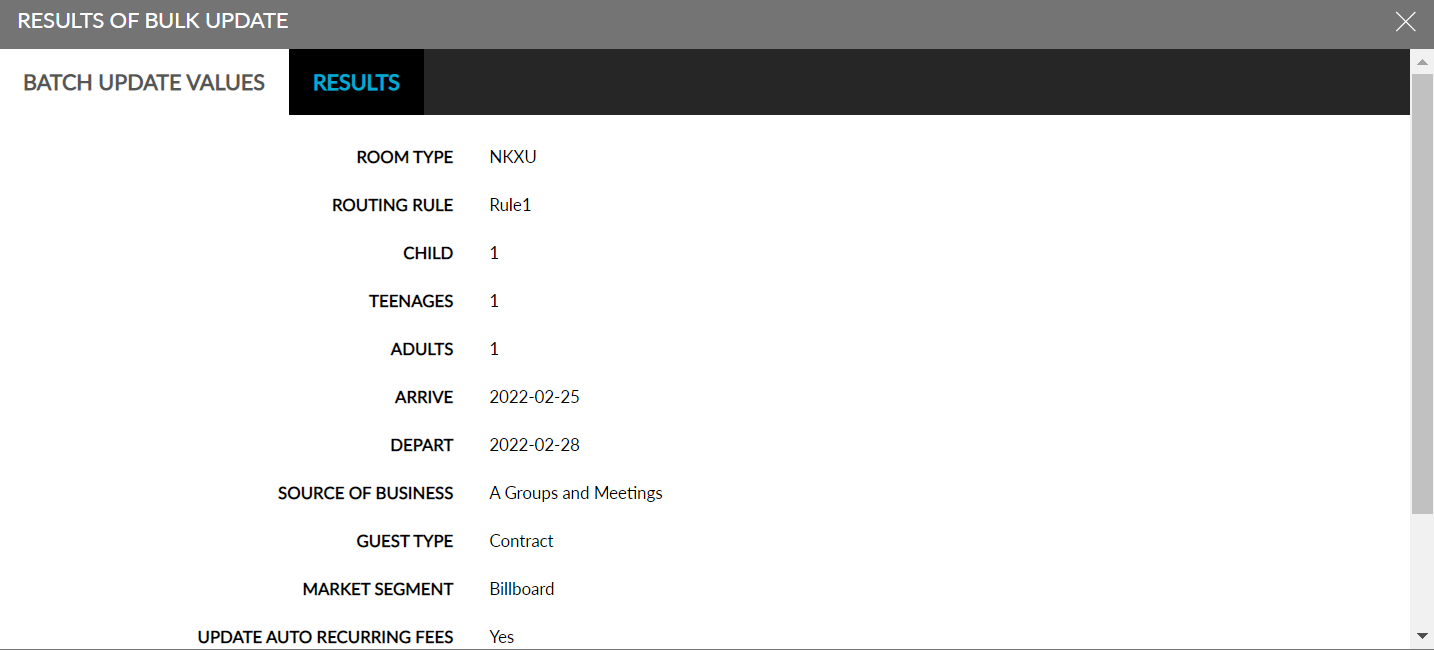Click the Market Segment field label

tap(377, 589)
